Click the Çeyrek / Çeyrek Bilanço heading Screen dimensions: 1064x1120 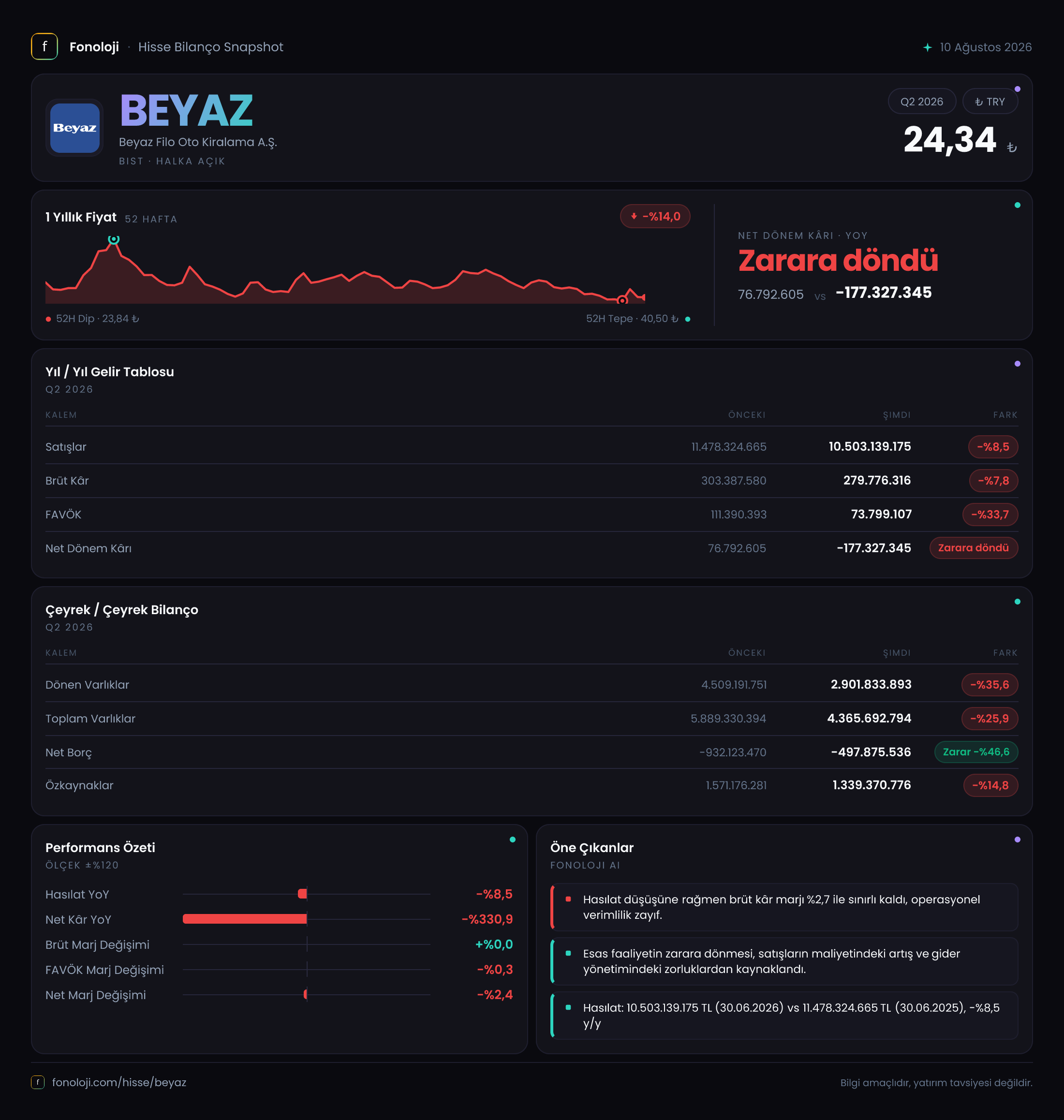coord(122,610)
